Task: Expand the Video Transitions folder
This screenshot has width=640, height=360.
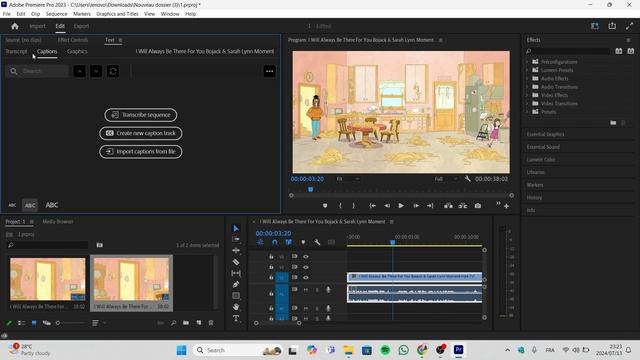Action: (527, 104)
